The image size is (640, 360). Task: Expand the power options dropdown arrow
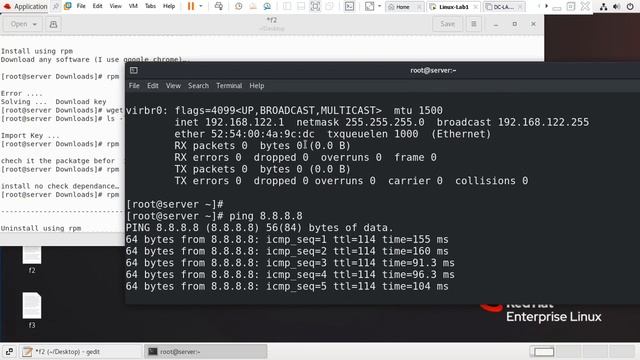[200, 6]
